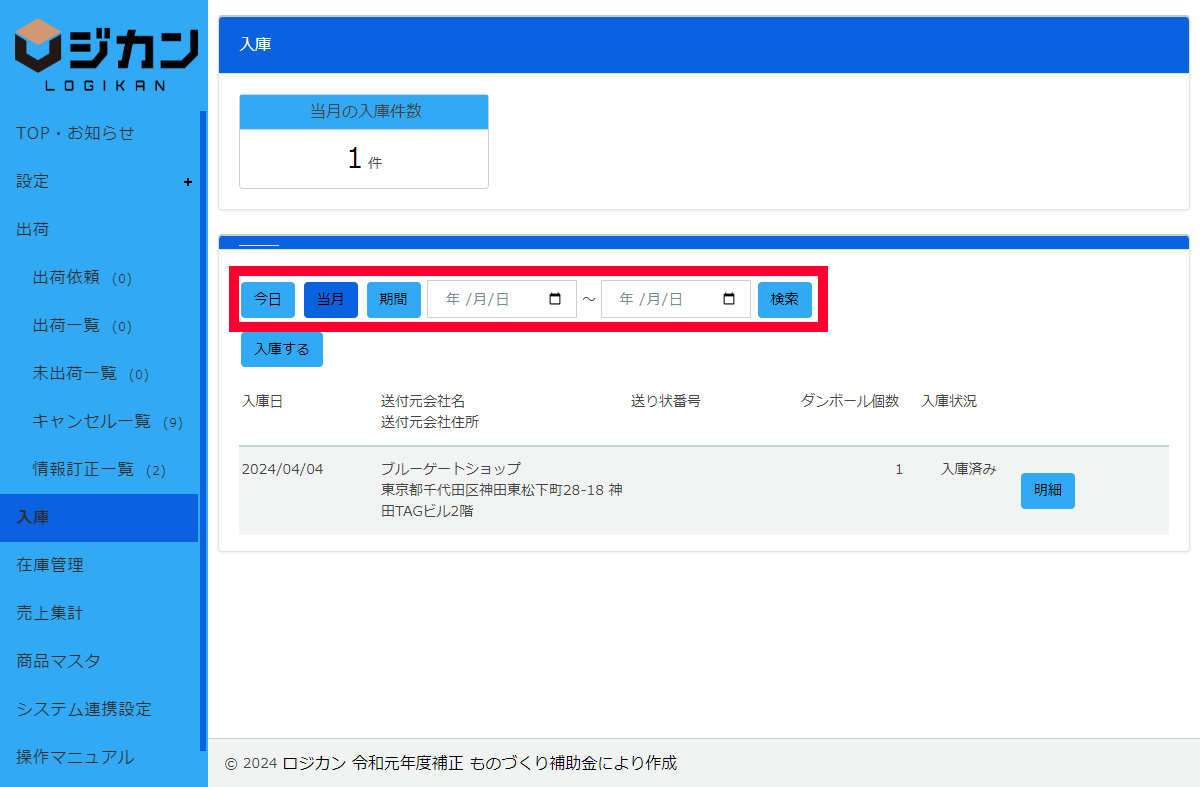Click the 検索 search button
The width and height of the screenshot is (1200, 787).
784,299
